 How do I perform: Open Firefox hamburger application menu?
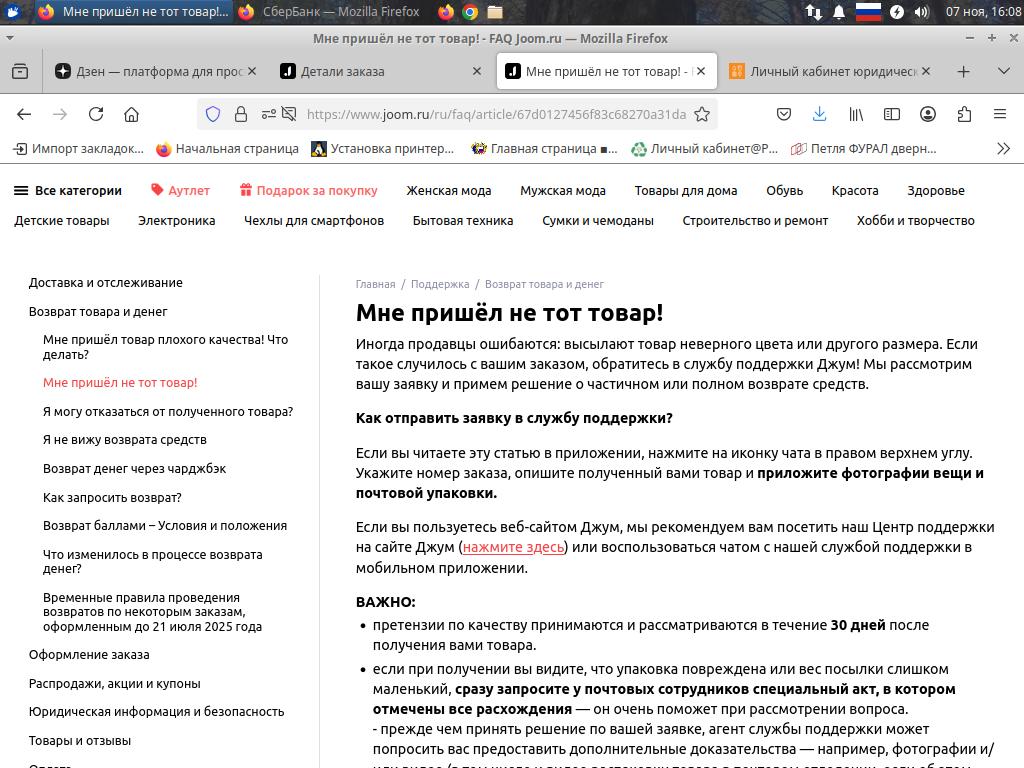999,114
